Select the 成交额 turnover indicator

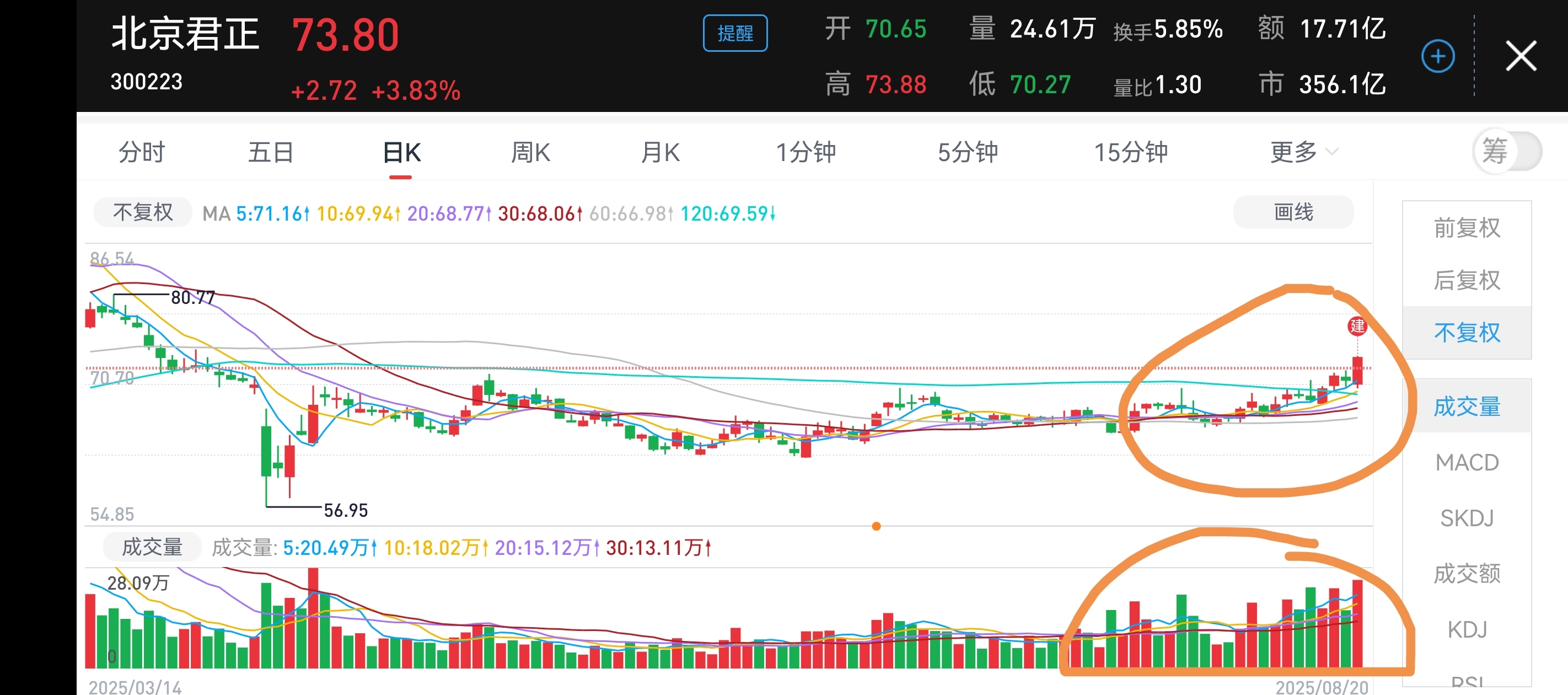(1467, 573)
